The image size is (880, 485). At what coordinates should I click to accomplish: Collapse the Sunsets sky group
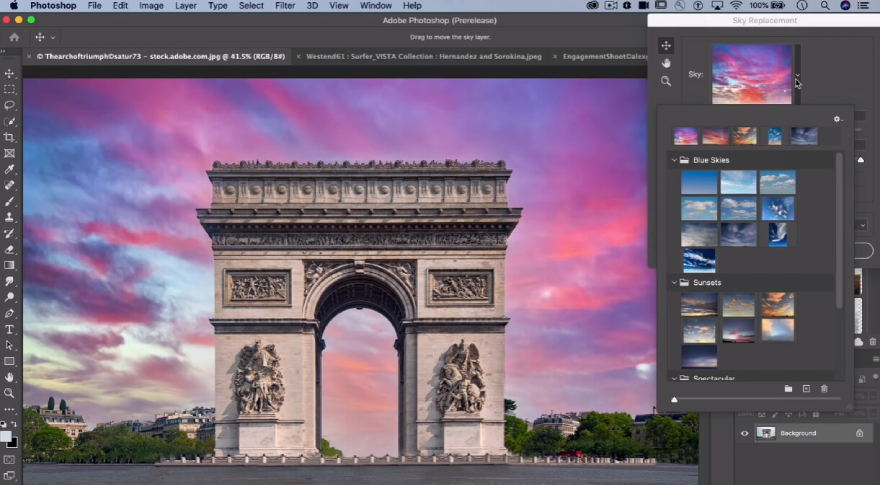point(674,283)
